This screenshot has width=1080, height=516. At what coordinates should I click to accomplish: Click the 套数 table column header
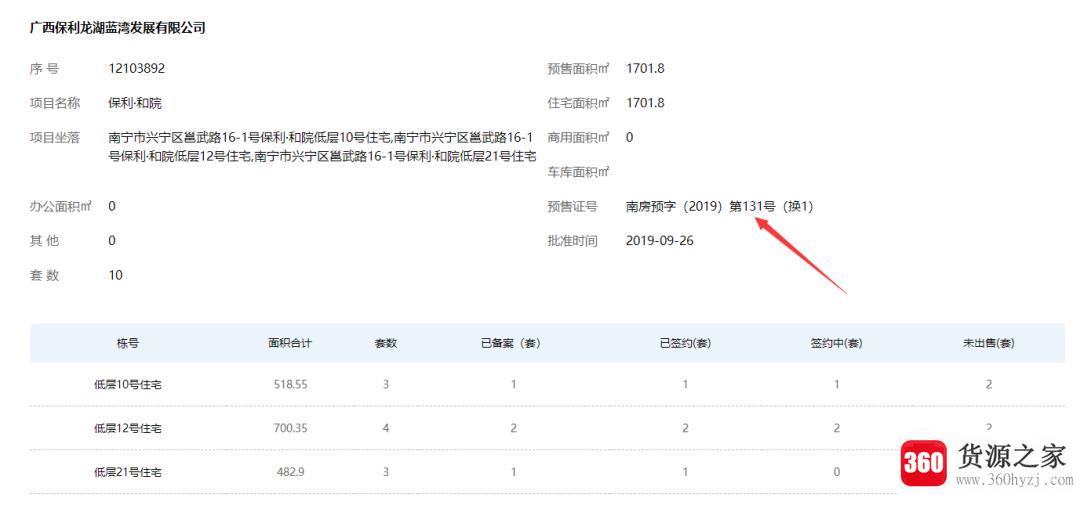click(x=386, y=343)
